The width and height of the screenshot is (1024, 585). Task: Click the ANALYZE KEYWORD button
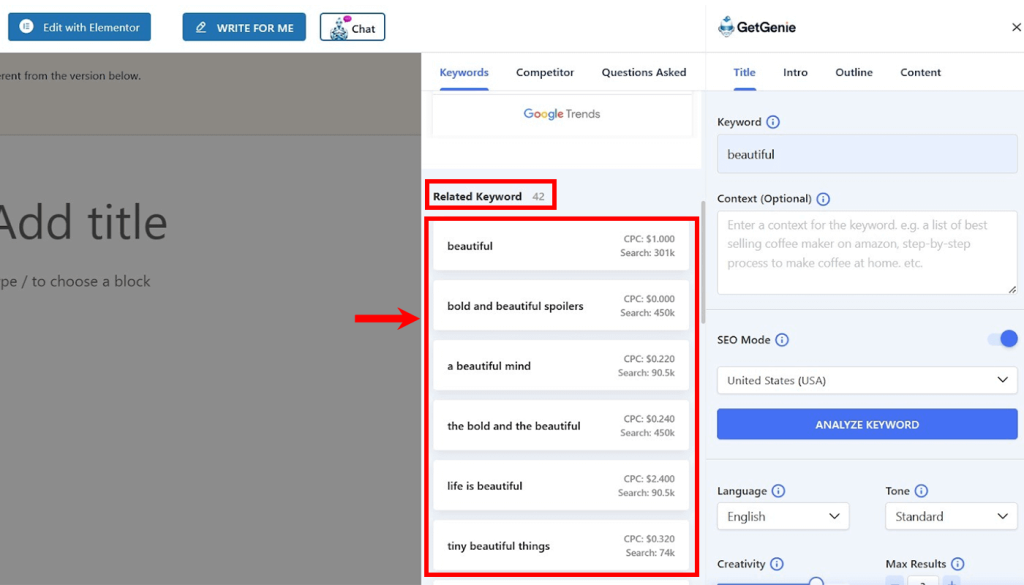point(867,424)
